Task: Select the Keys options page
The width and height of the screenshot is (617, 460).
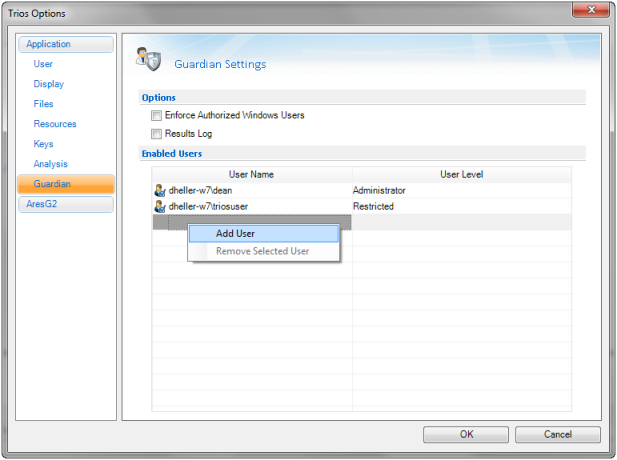Action: pyautogui.click(x=43, y=144)
